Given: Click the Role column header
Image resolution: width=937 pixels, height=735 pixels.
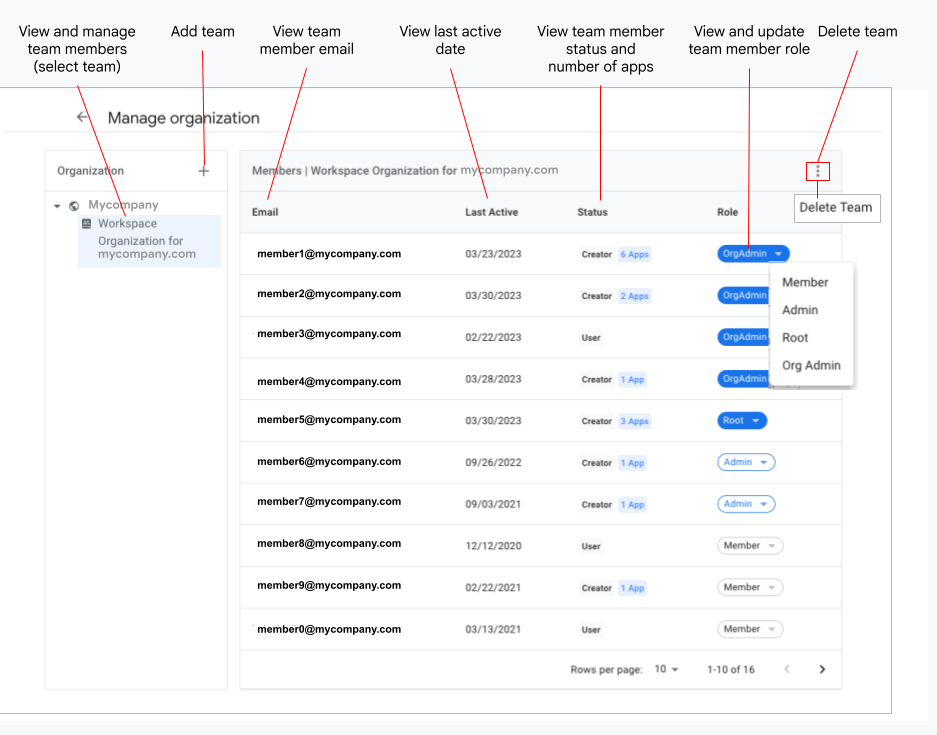Looking at the screenshot, I should click(727, 212).
